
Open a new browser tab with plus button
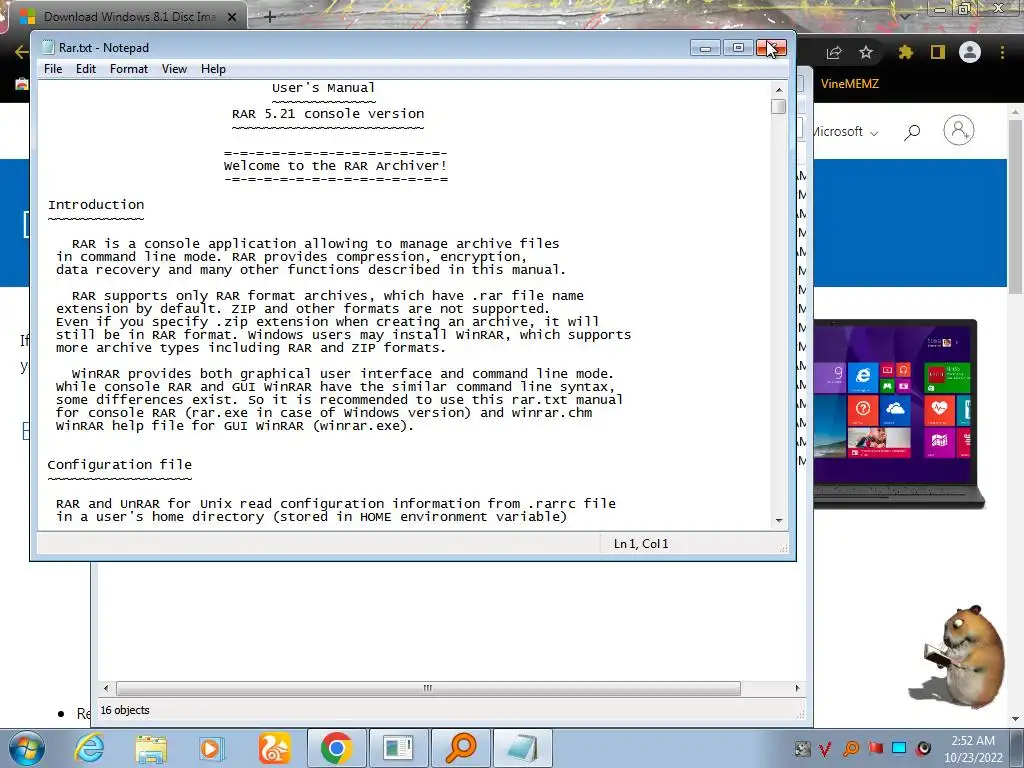(x=270, y=17)
